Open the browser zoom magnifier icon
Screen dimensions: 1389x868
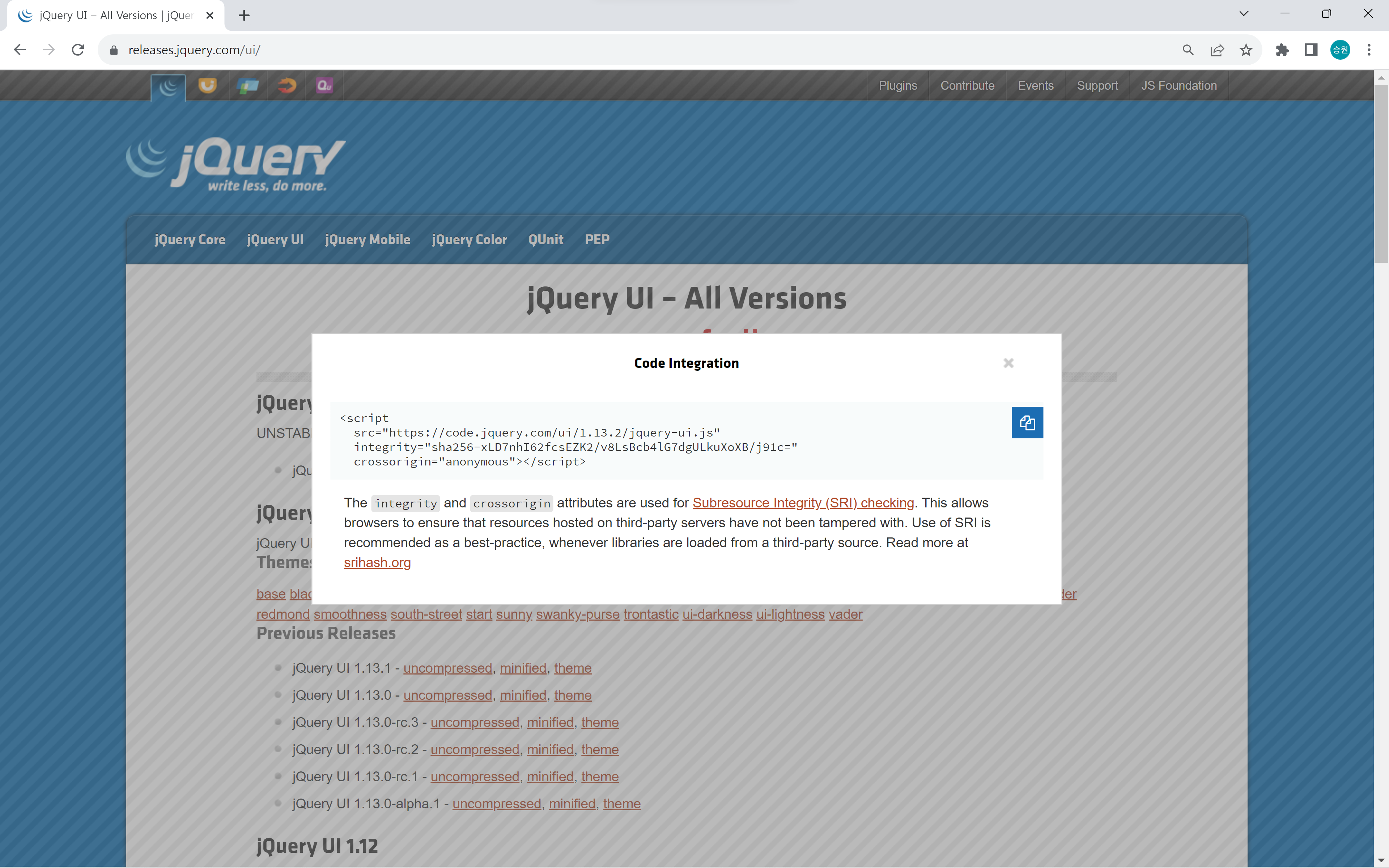(1188, 50)
